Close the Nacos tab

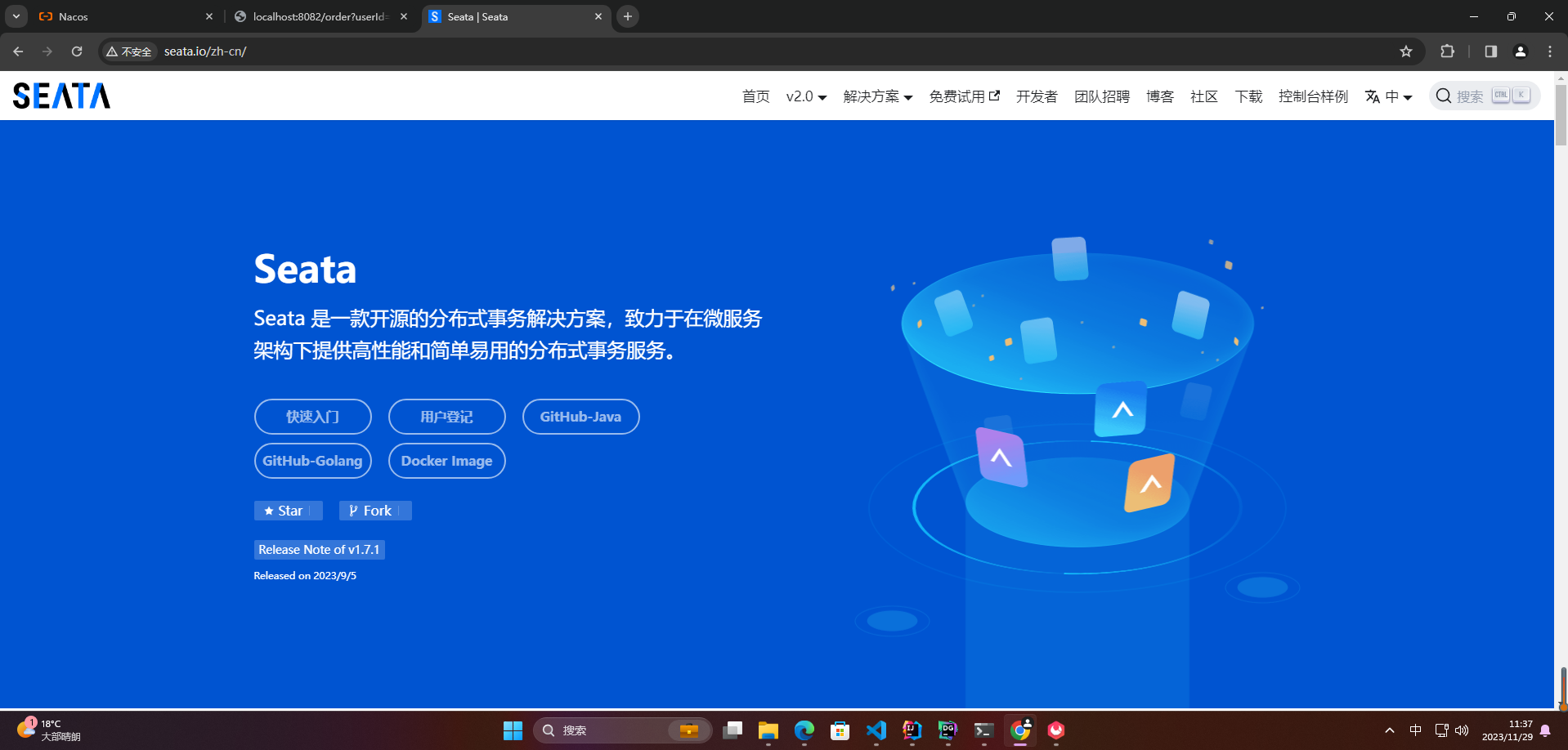[x=209, y=16]
